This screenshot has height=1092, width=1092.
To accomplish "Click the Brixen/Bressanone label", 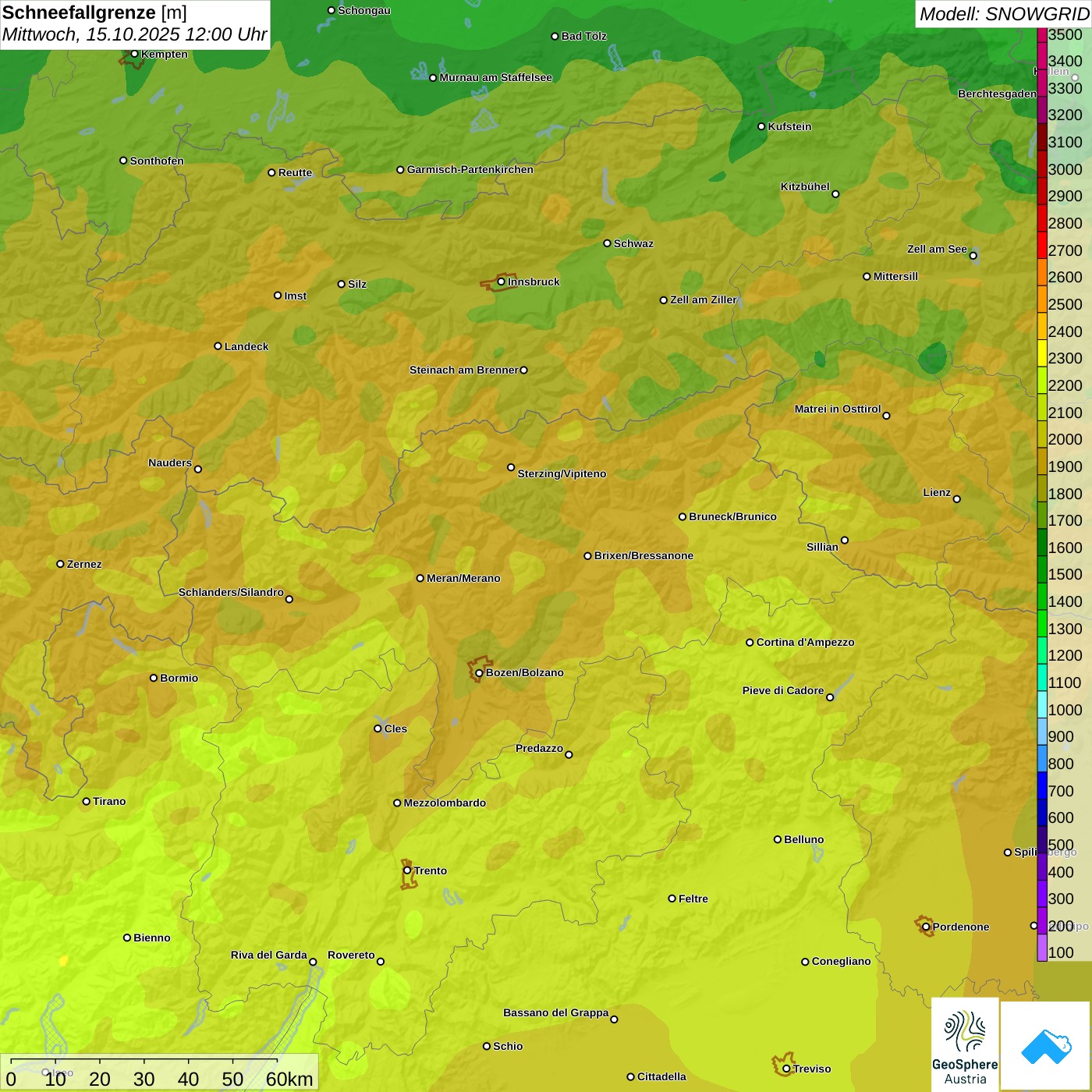I will point(643,555).
